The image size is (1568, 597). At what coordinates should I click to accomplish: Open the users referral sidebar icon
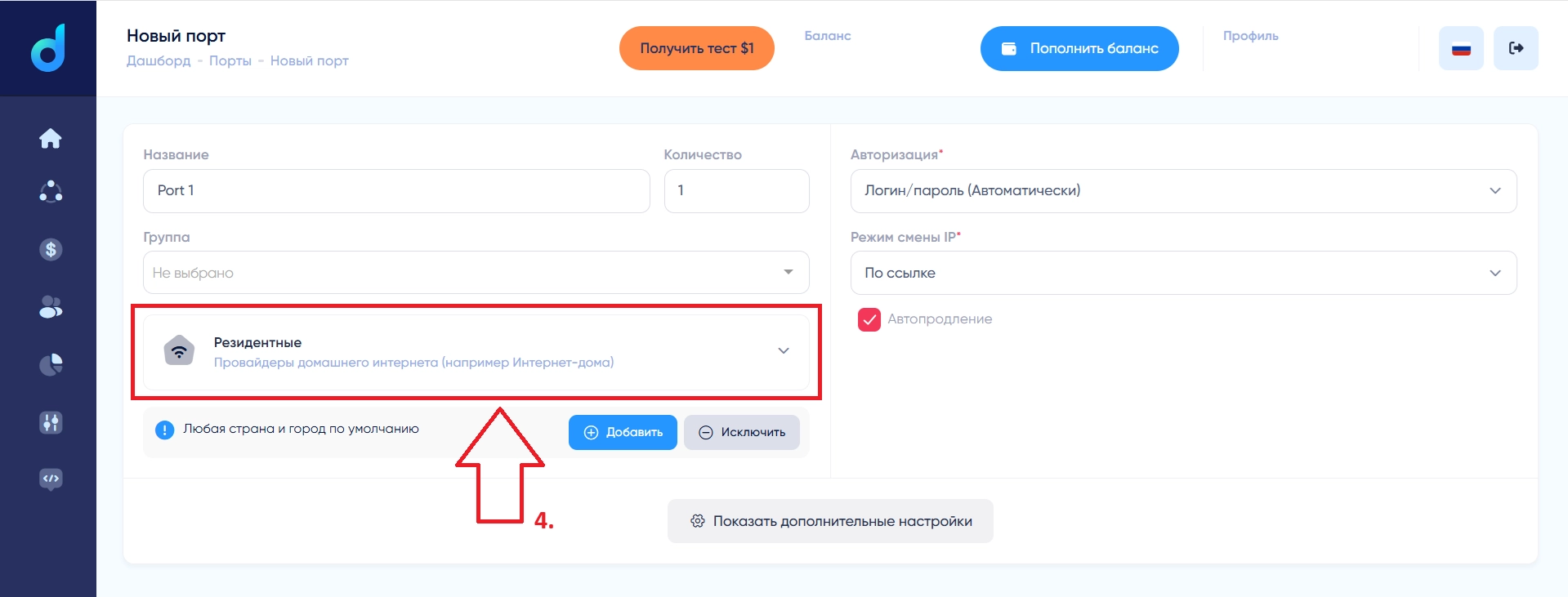point(51,307)
